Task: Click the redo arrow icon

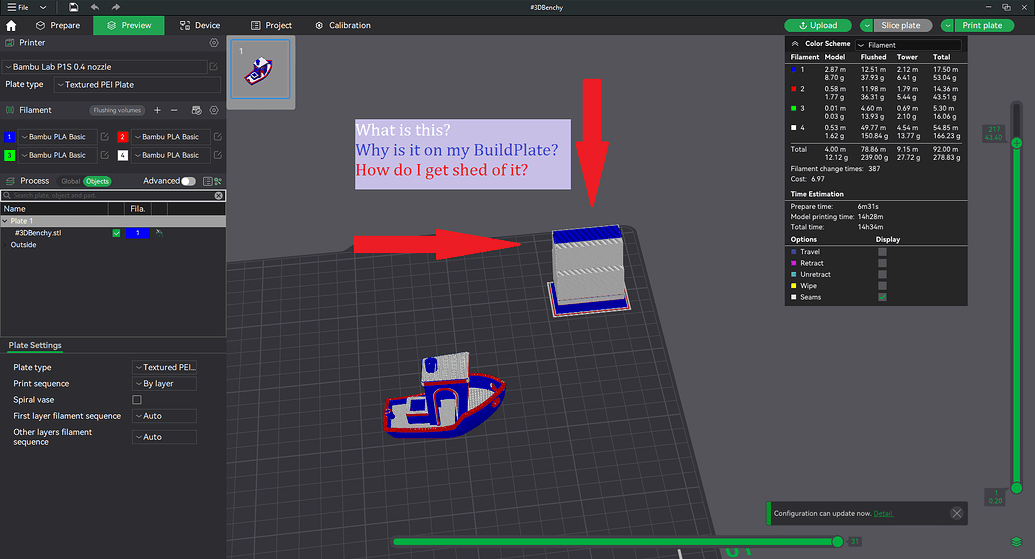Action: tap(116, 7)
